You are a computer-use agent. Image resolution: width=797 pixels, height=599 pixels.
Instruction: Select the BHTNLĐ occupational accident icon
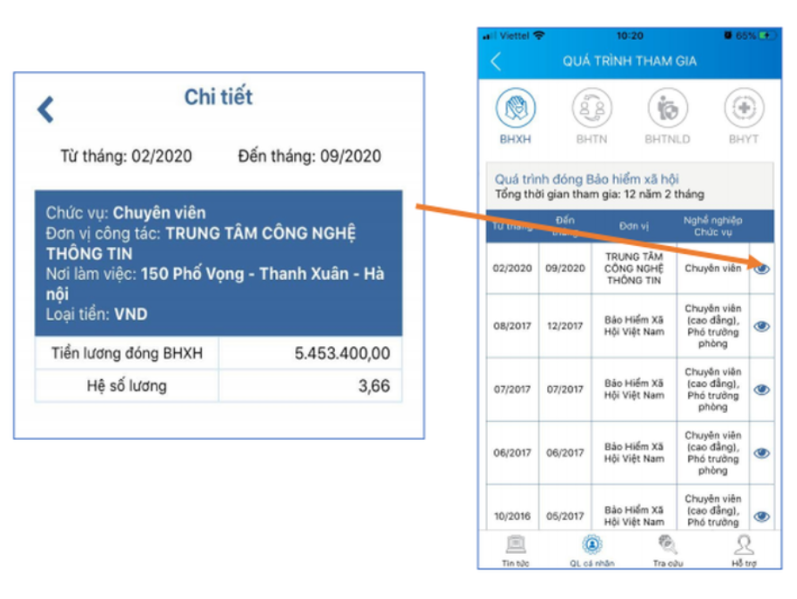pyautogui.click(x=667, y=107)
